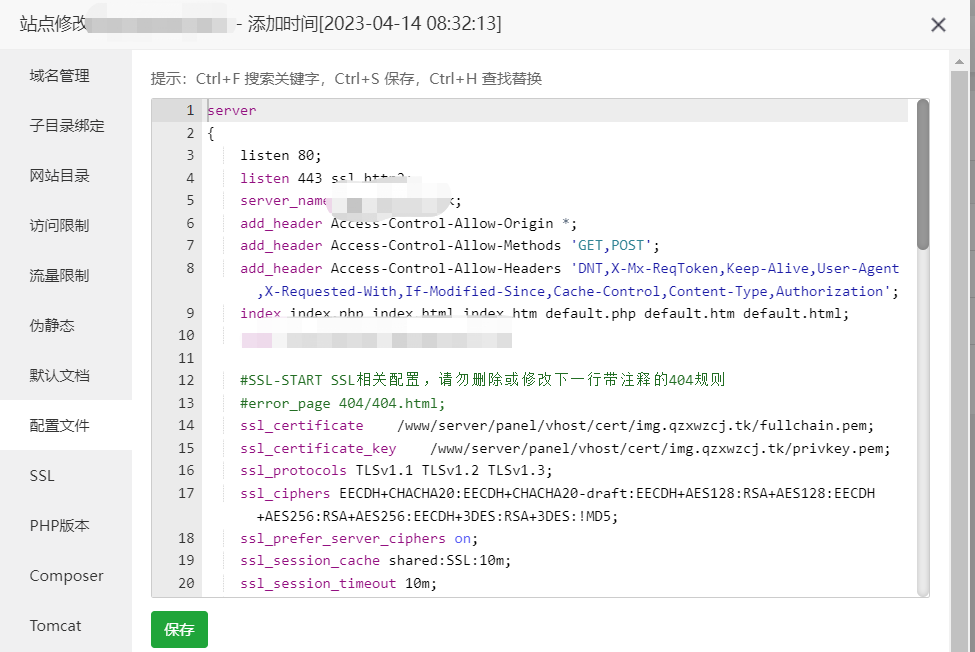
Task: Switch to the 子目录绑定 tab
Action: pos(66,126)
